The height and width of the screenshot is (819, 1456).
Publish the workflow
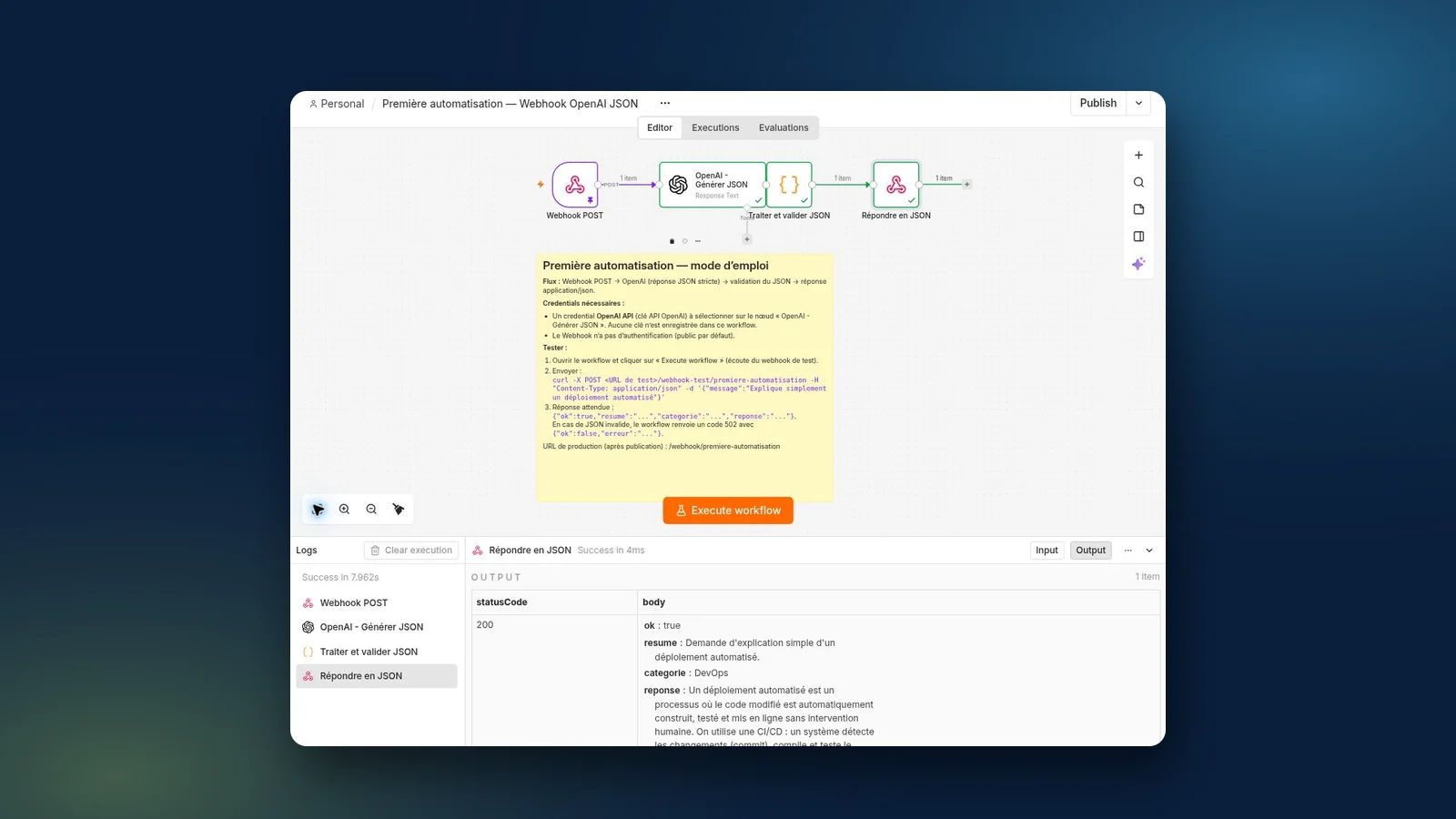(1098, 104)
